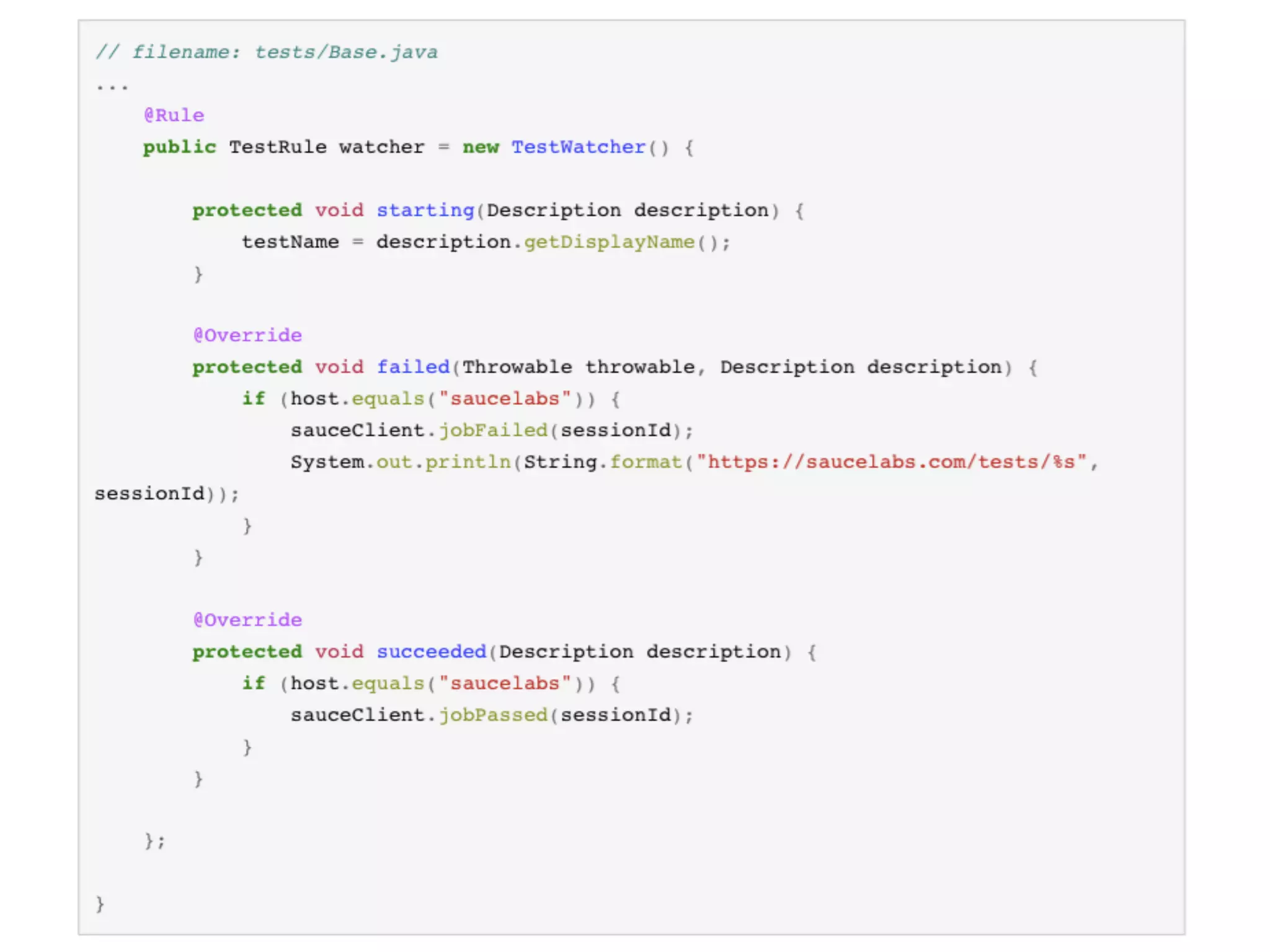Click the @Rule annotation

[174, 115]
